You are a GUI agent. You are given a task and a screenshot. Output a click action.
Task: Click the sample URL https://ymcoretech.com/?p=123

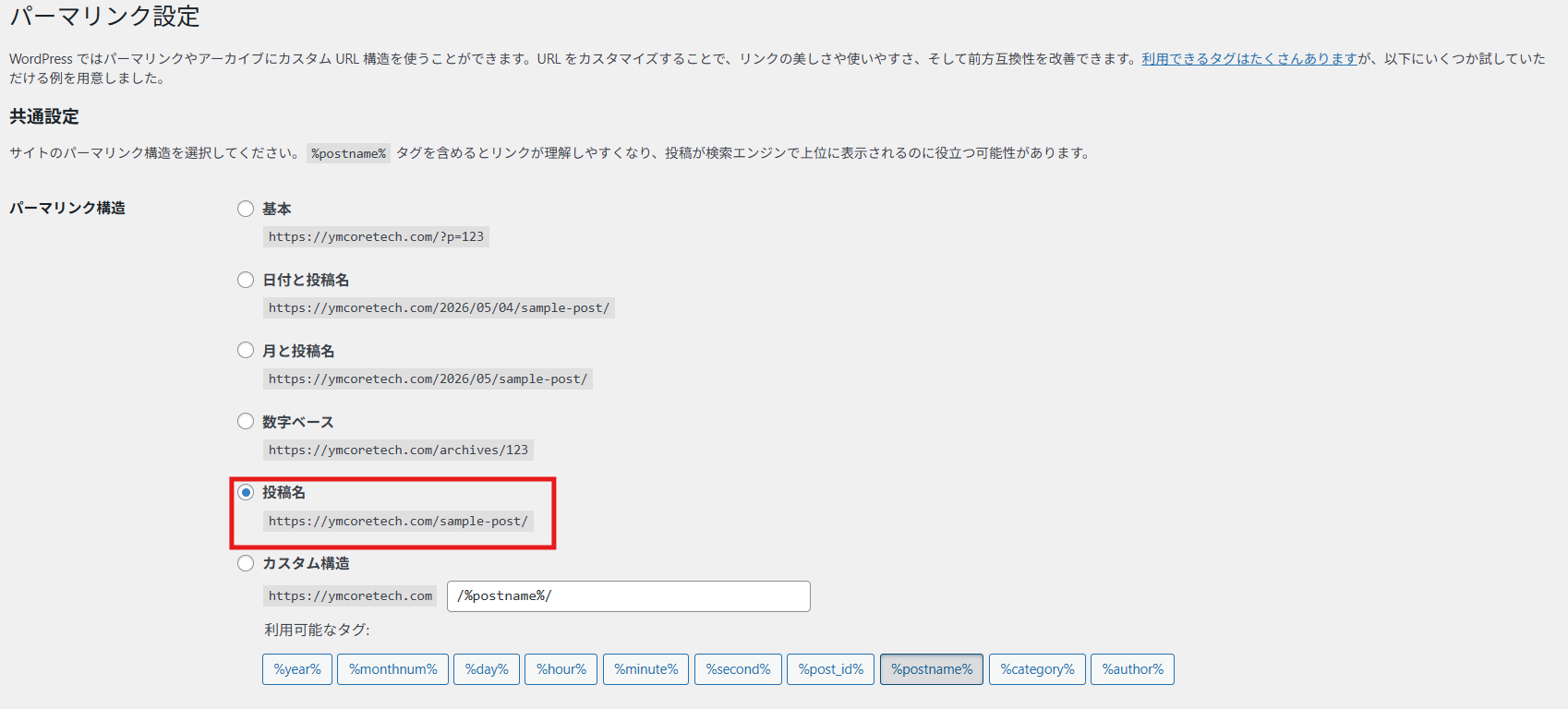tap(376, 237)
